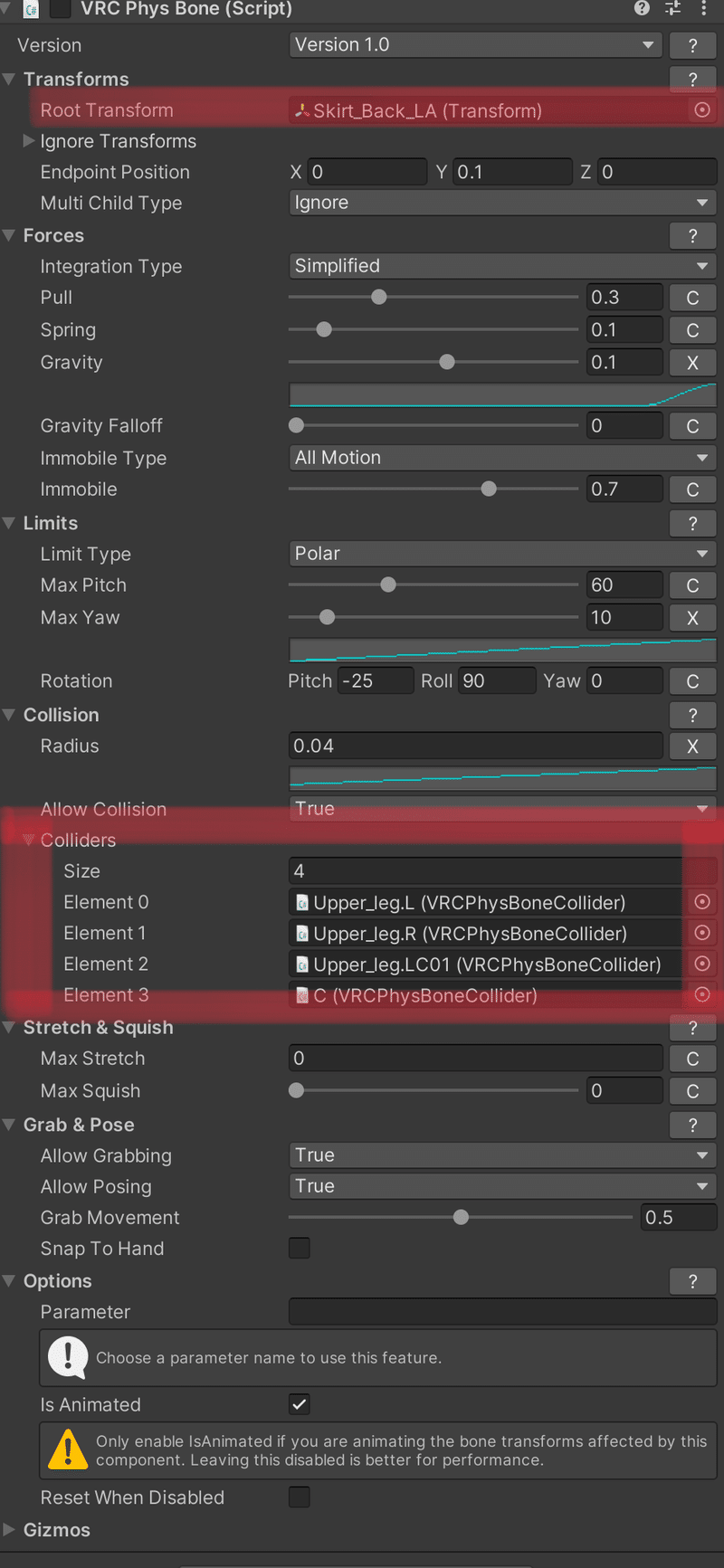Open the Version dropdown
The height and width of the screenshot is (1568, 724).
point(476,45)
